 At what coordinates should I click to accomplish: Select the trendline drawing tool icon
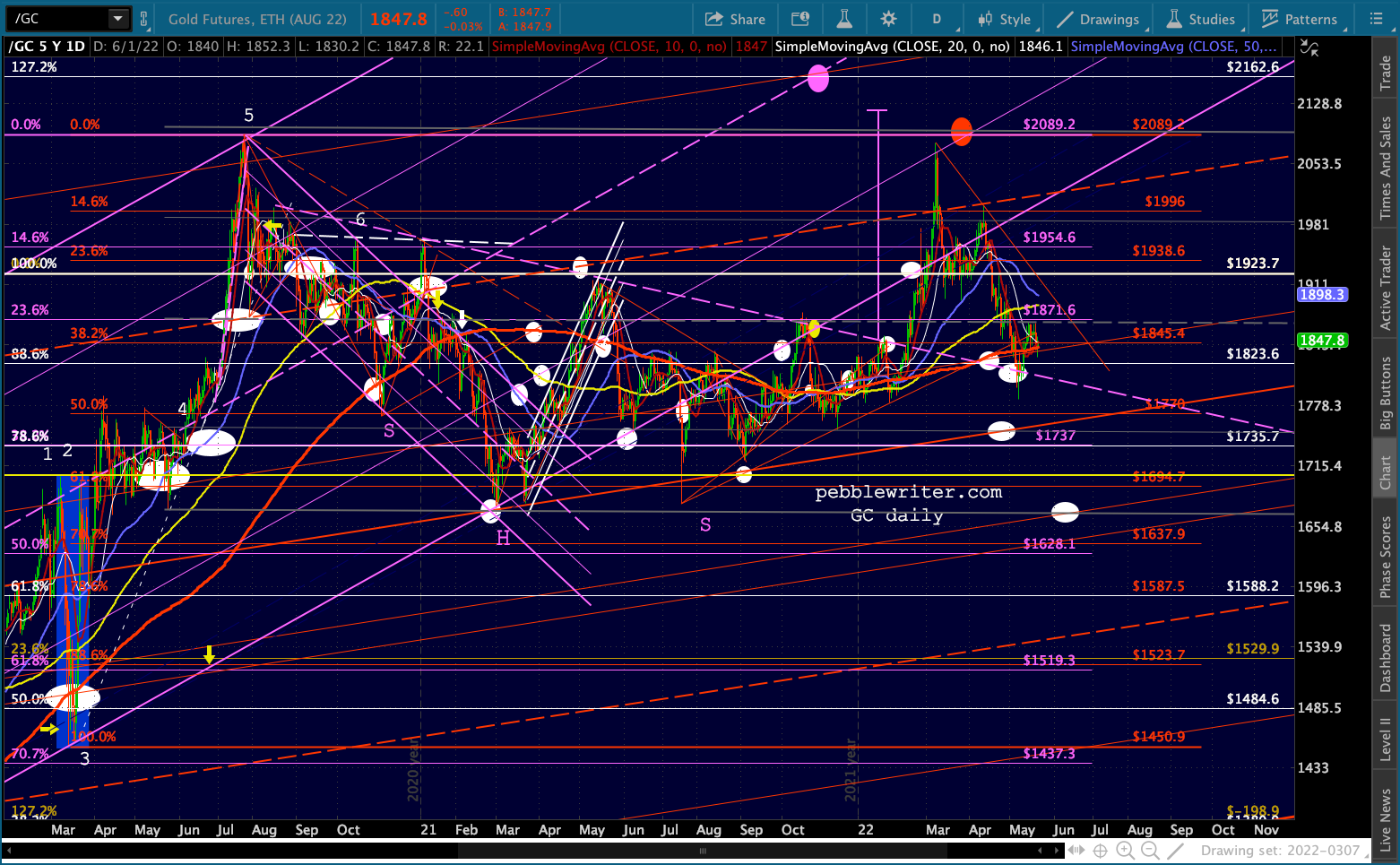click(x=1176, y=851)
